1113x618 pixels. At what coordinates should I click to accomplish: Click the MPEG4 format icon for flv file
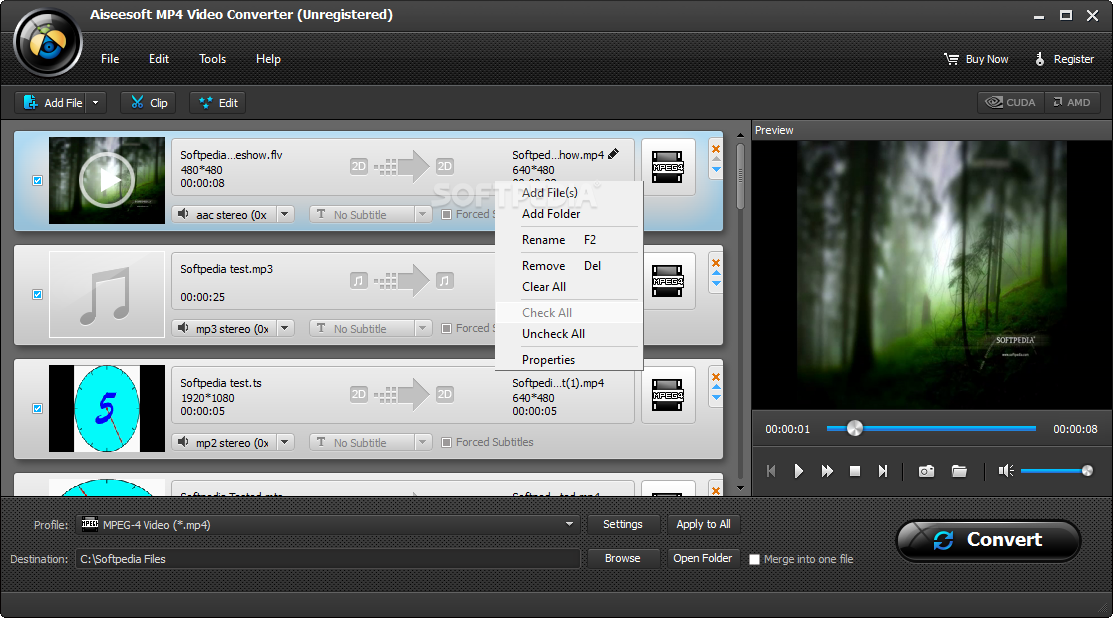click(x=668, y=167)
